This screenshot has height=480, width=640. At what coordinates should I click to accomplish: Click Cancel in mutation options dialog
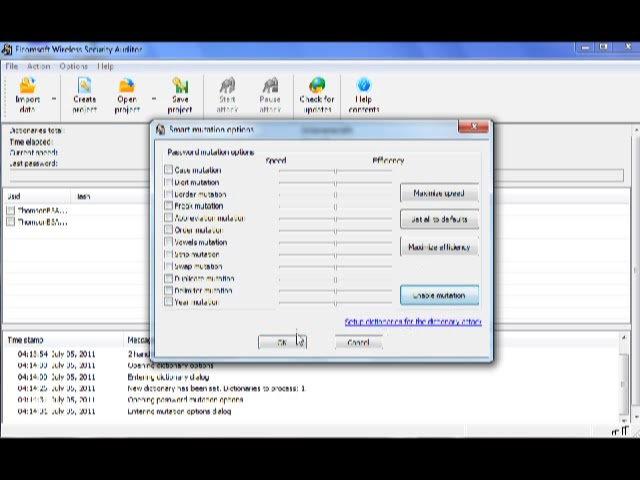point(358,342)
